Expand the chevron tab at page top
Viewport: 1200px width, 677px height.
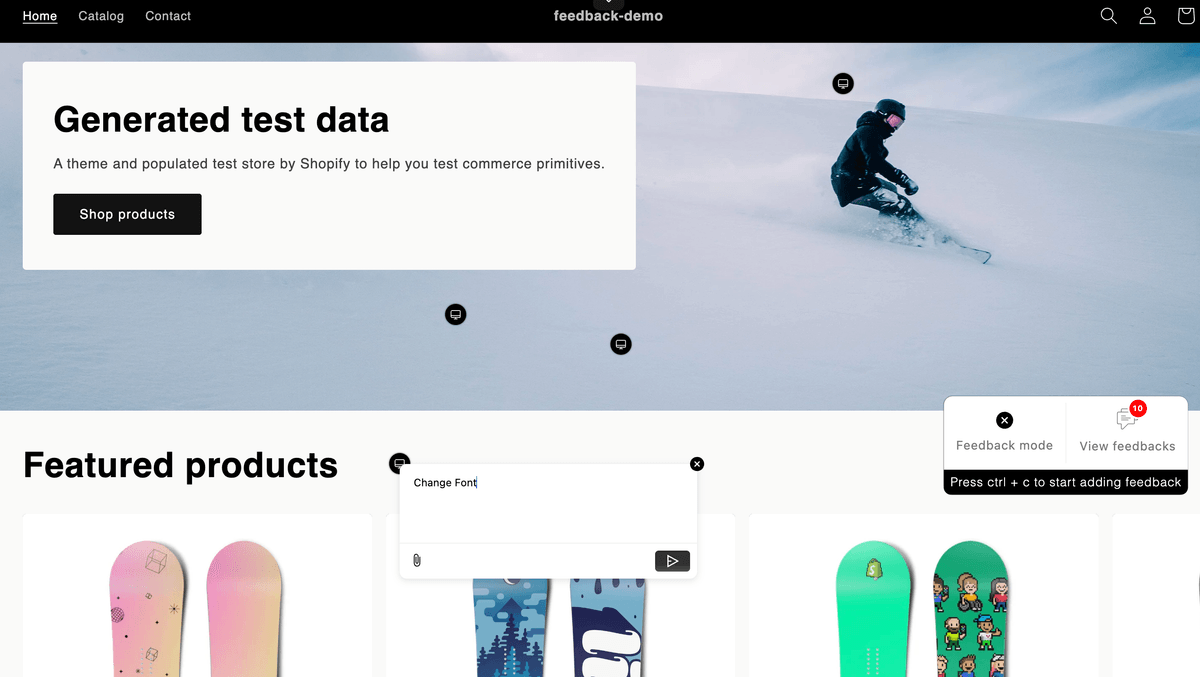pyautogui.click(x=608, y=3)
